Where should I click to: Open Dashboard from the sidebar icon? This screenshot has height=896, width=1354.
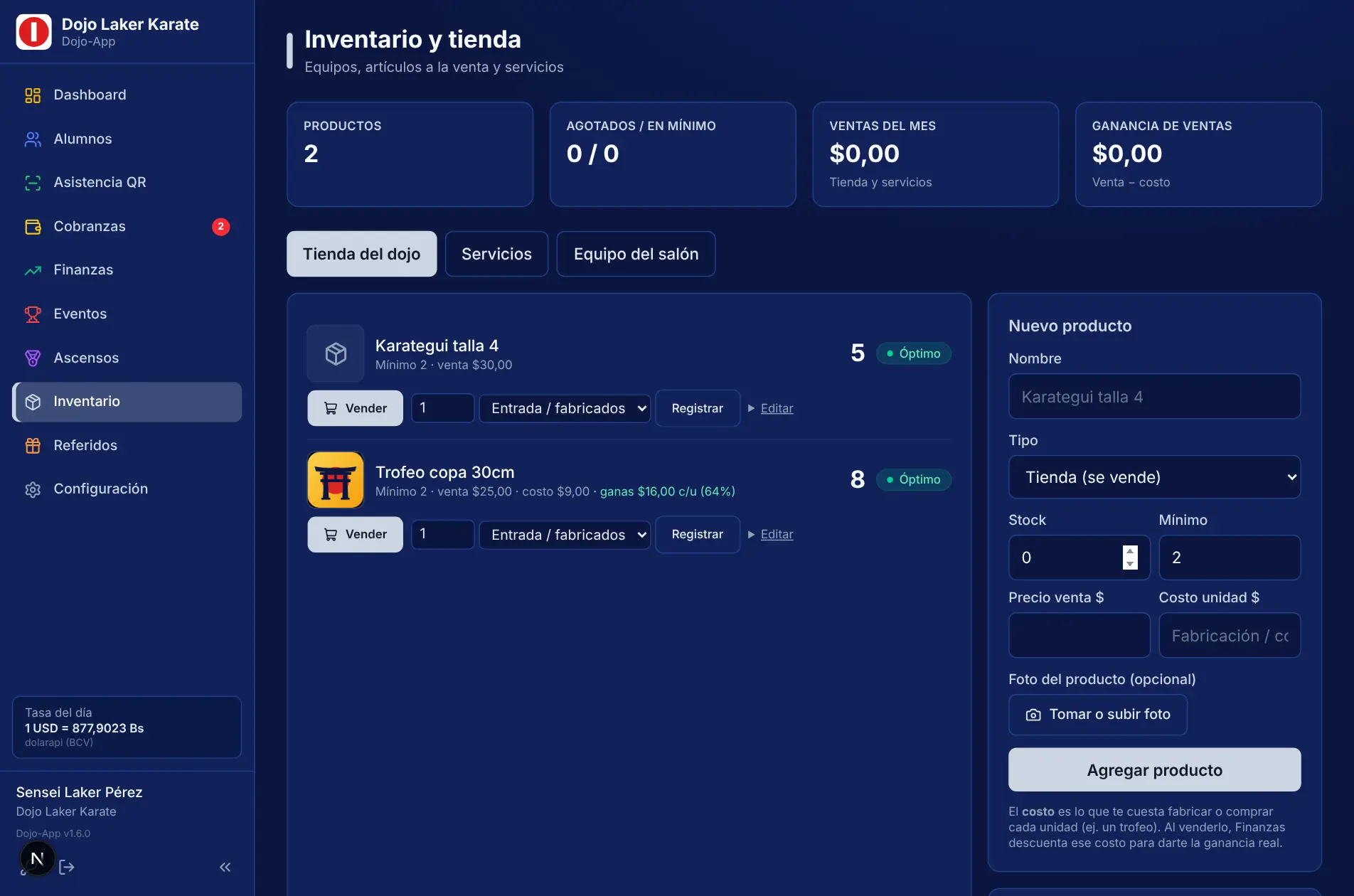tap(33, 95)
